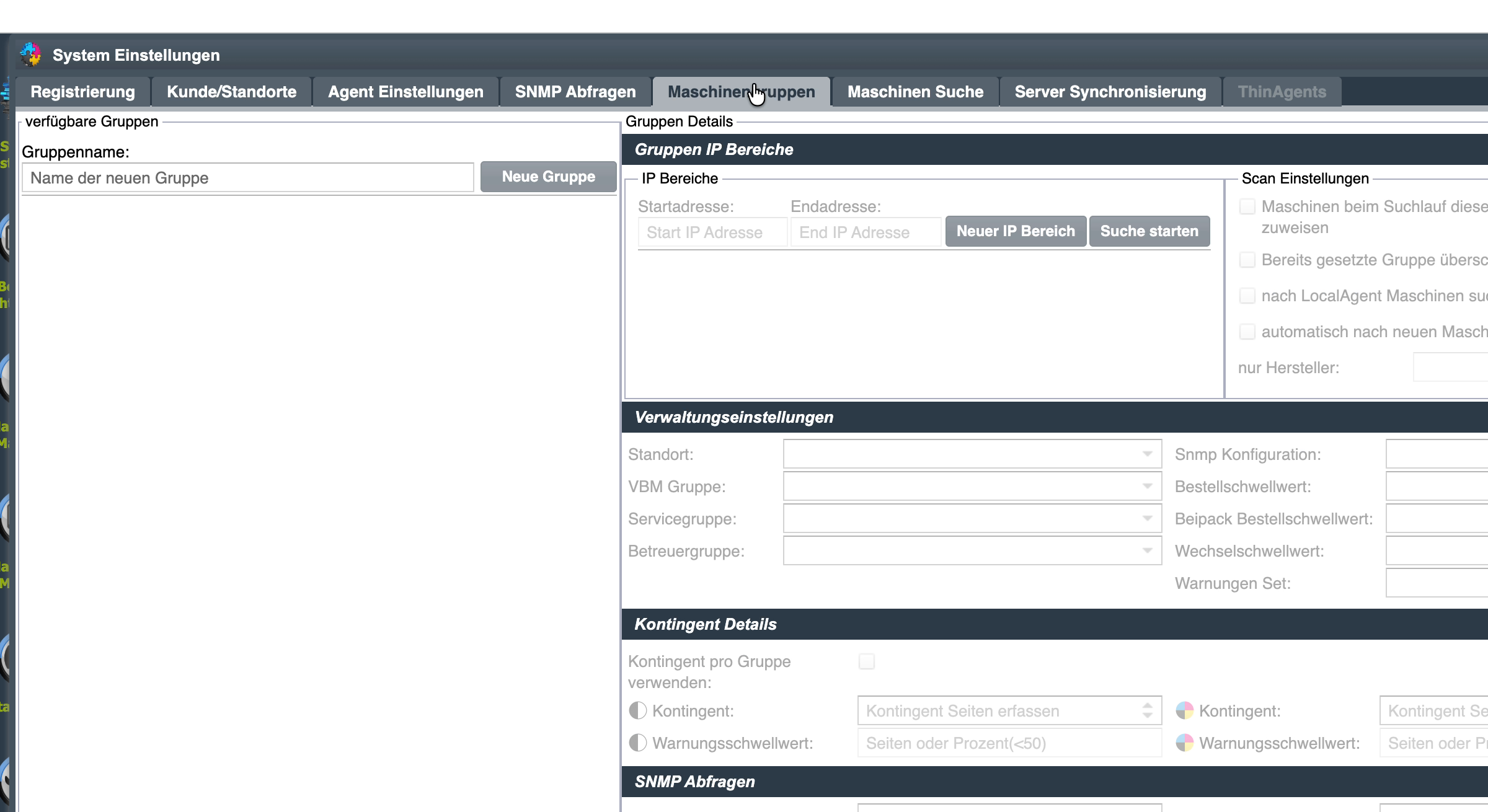Tick 'Kontingent pro Gruppe verwenden' checkbox
The width and height of the screenshot is (1488, 812).
(867, 661)
